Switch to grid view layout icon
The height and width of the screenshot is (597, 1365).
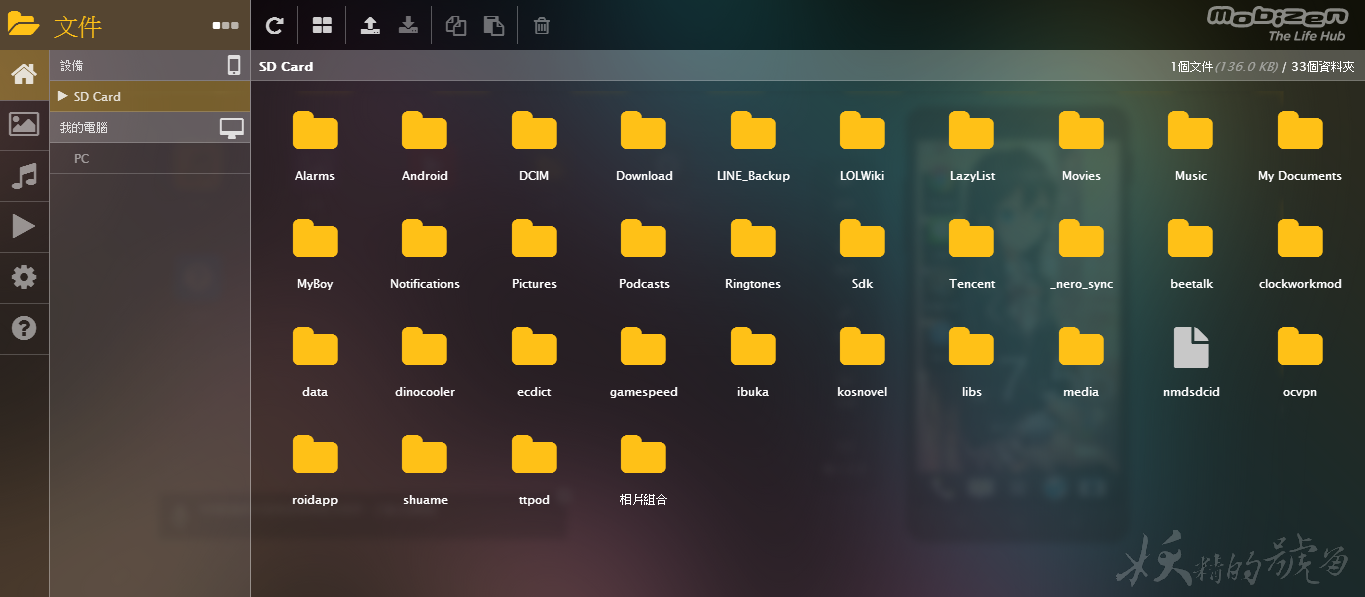[322, 25]
